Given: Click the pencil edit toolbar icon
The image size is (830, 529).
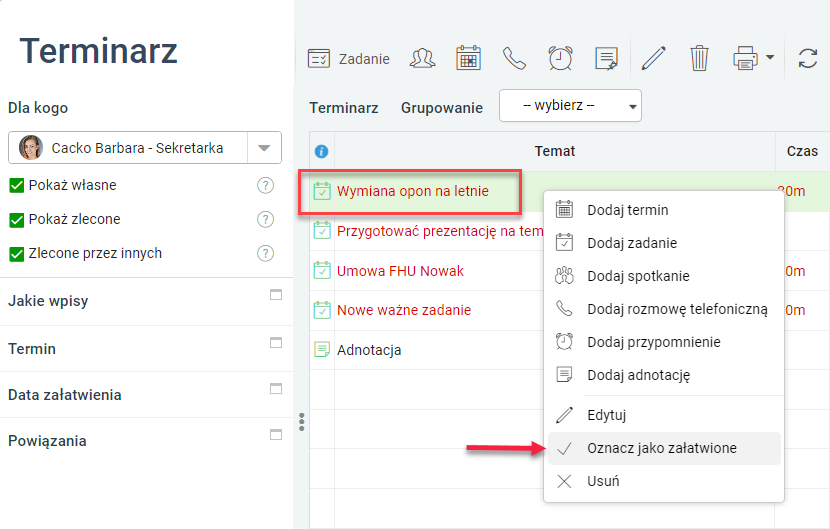Looking at the screenshot, I should point(653,58).
